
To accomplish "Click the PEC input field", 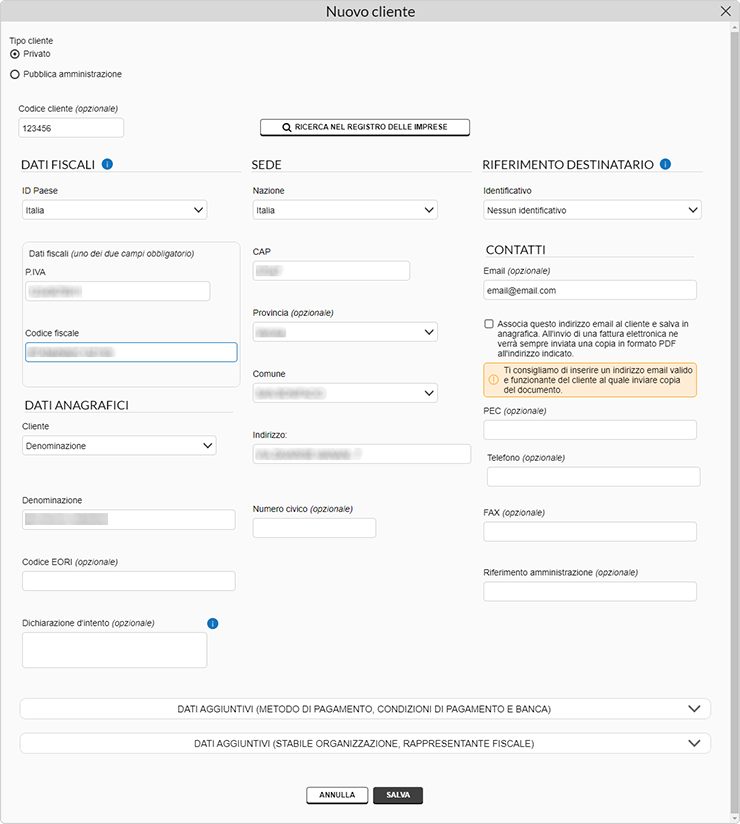I will click(x=590, y=430).
